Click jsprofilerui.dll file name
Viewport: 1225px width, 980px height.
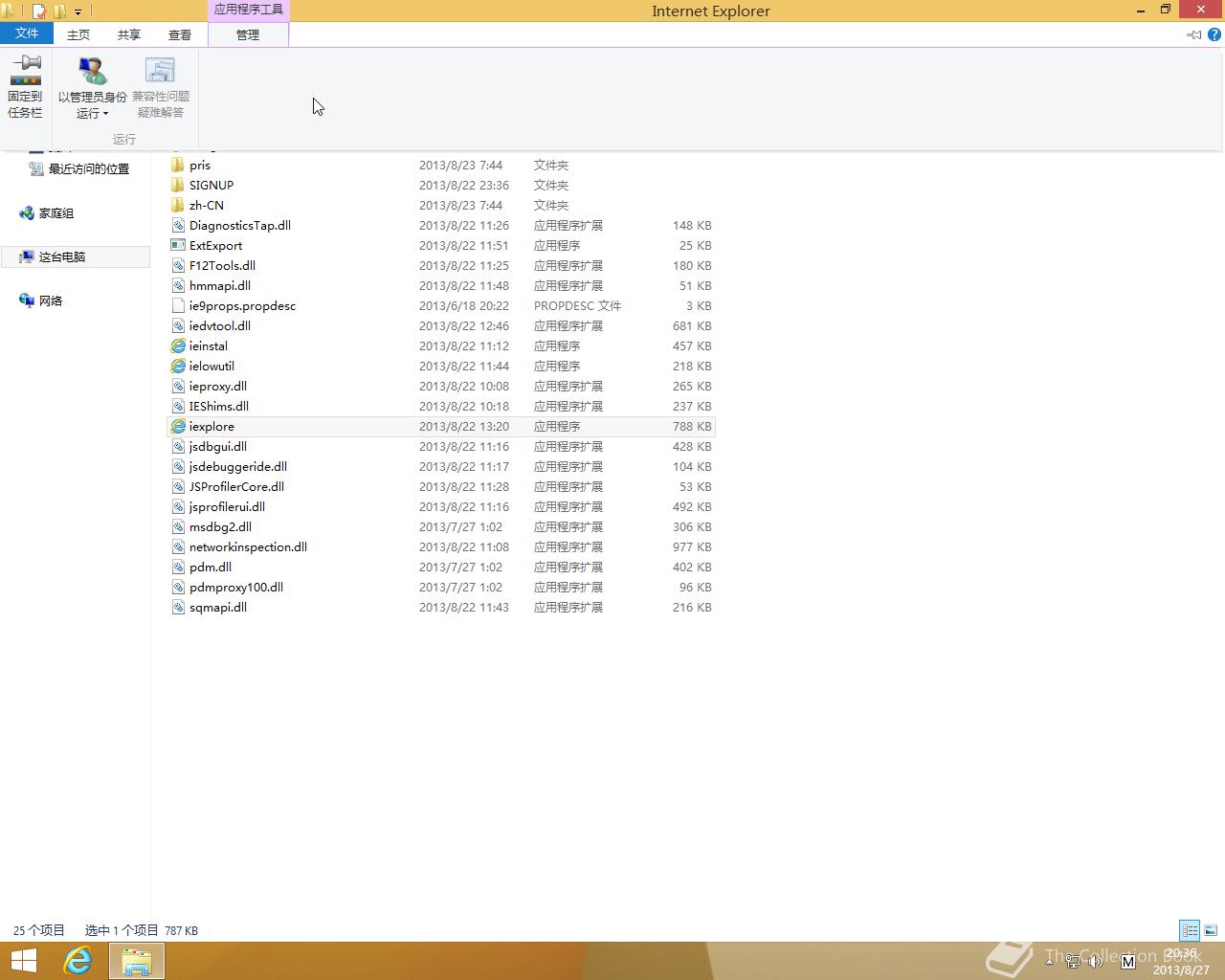[227, 507]
